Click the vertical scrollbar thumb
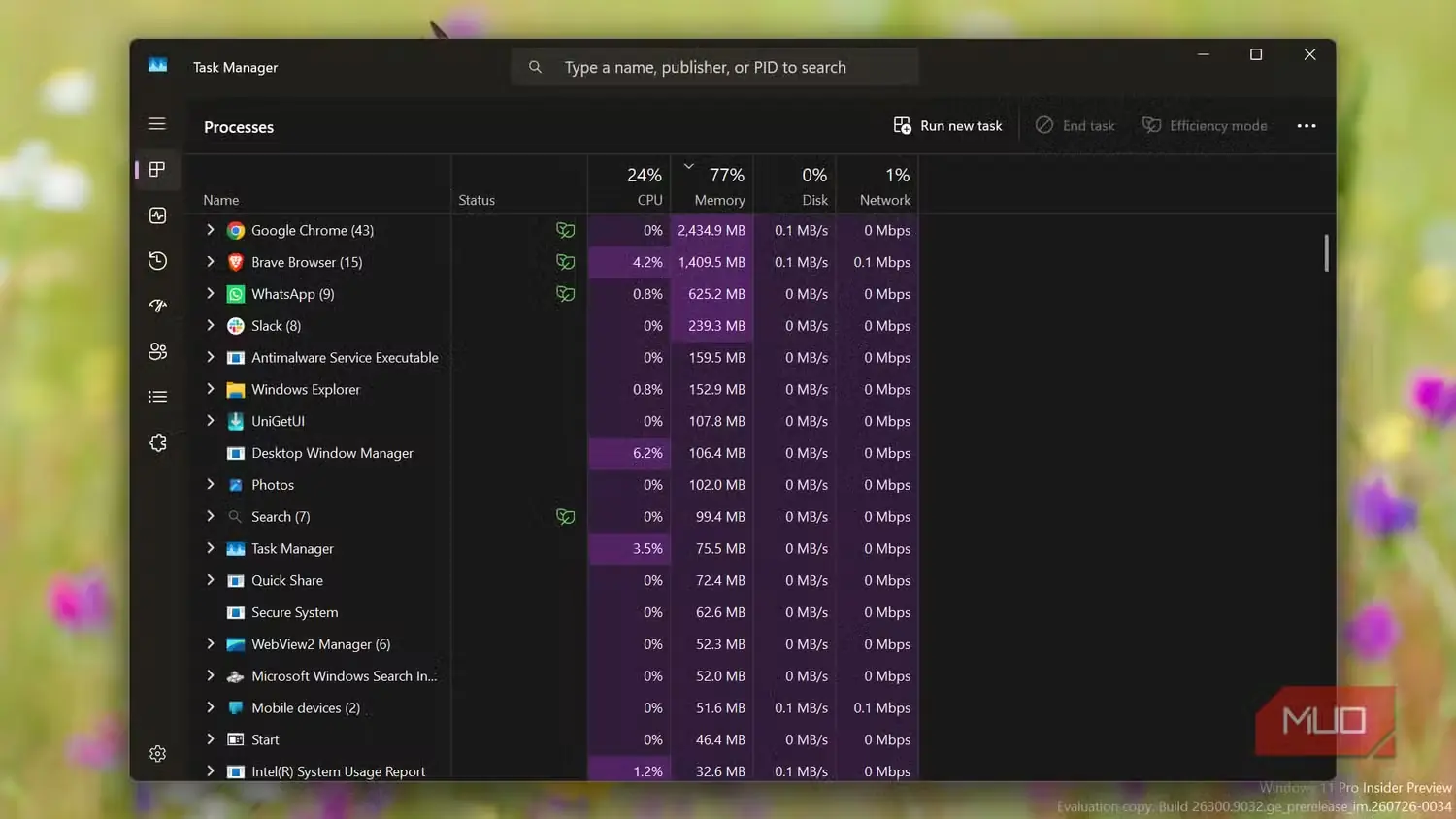 coord(1326,252)
